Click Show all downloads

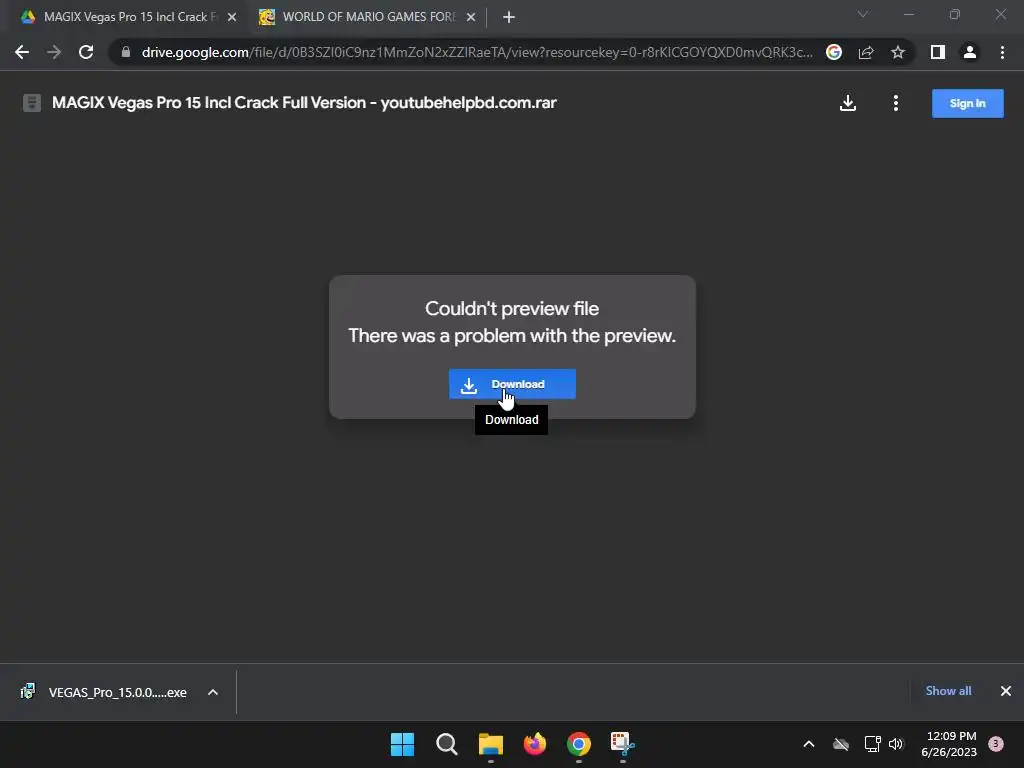(948, 691)
